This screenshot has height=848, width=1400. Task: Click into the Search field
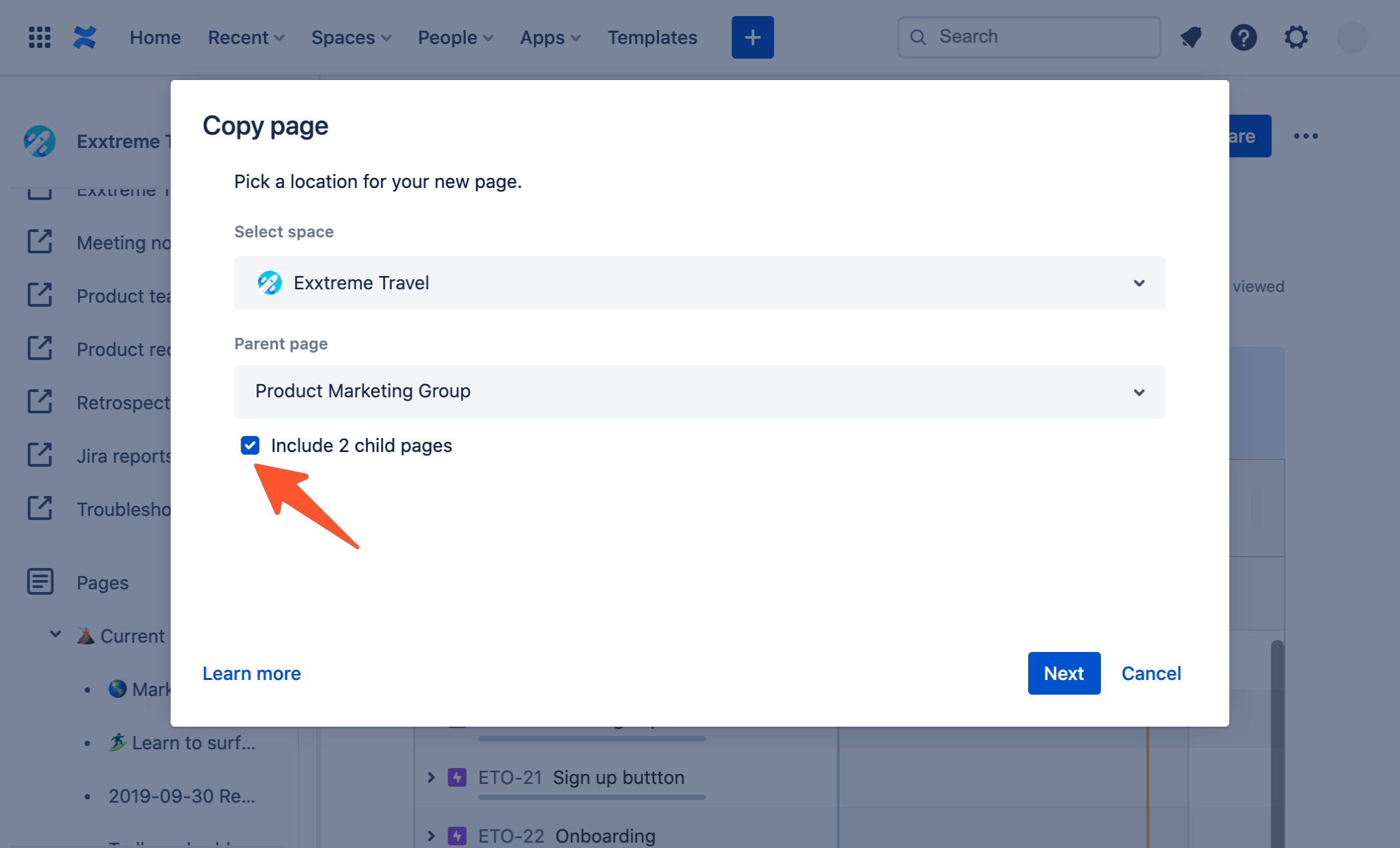[x=1030, y=37]
